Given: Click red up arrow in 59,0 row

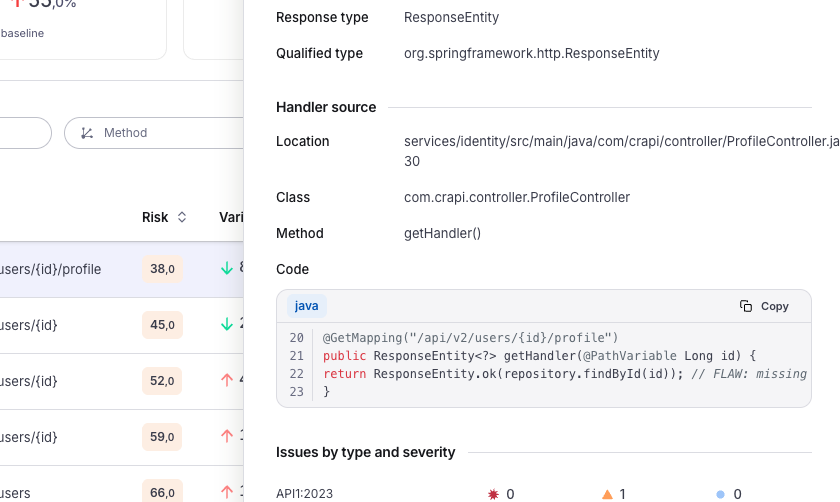Looking at the screenshot, I should pyautogui.click(x=227, y=436).
